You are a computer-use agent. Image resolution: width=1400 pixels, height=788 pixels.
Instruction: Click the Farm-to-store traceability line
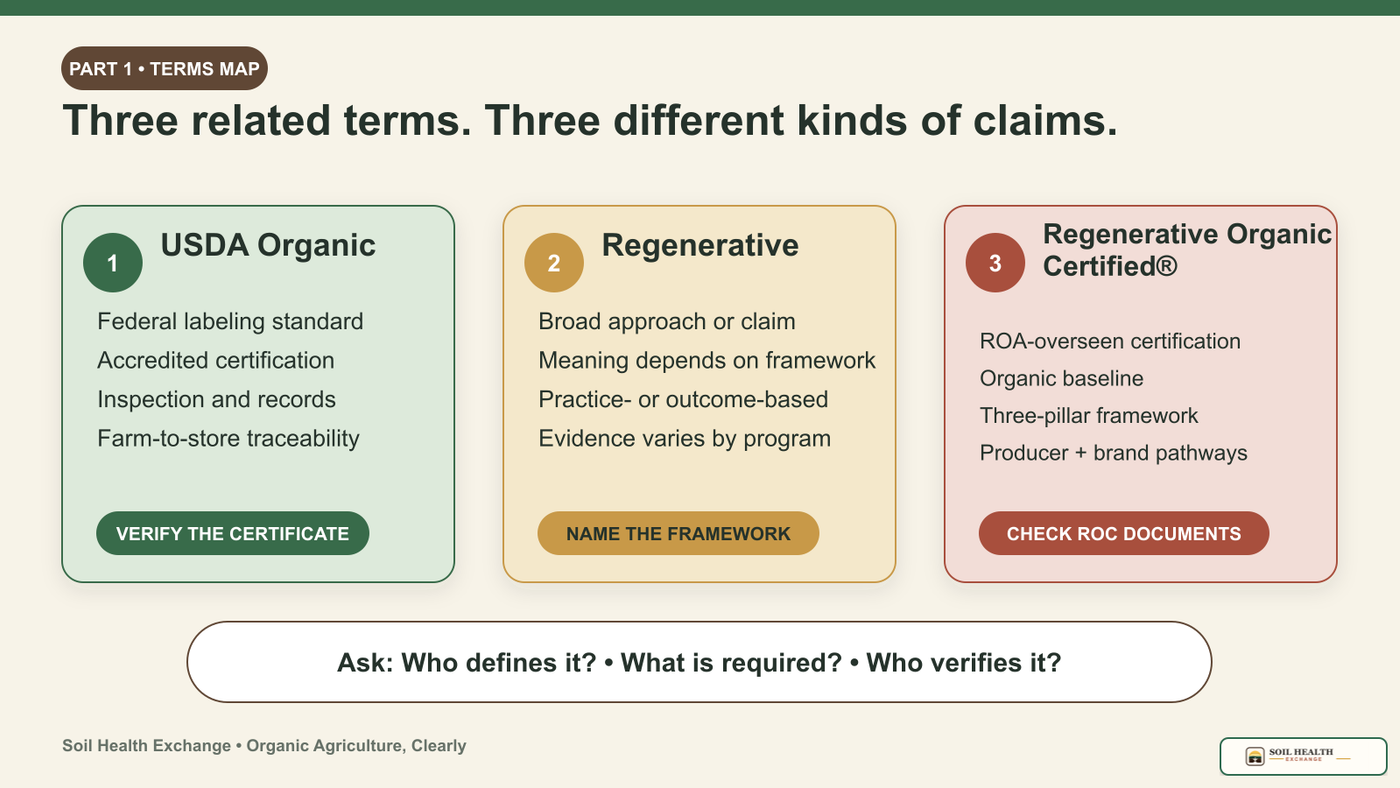tap(228, 438)
